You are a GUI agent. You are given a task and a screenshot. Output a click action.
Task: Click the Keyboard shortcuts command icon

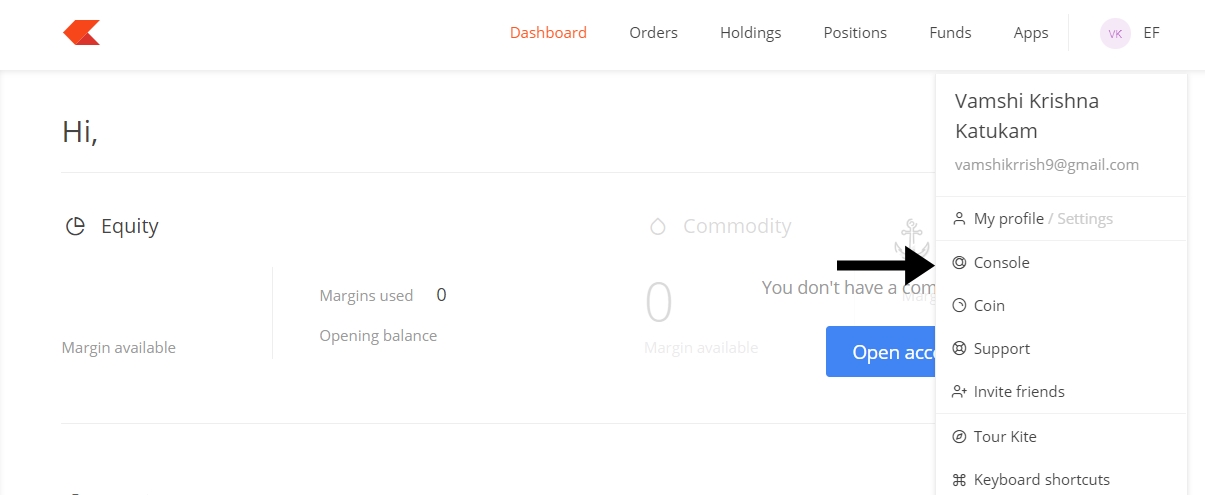pos(959,480)
